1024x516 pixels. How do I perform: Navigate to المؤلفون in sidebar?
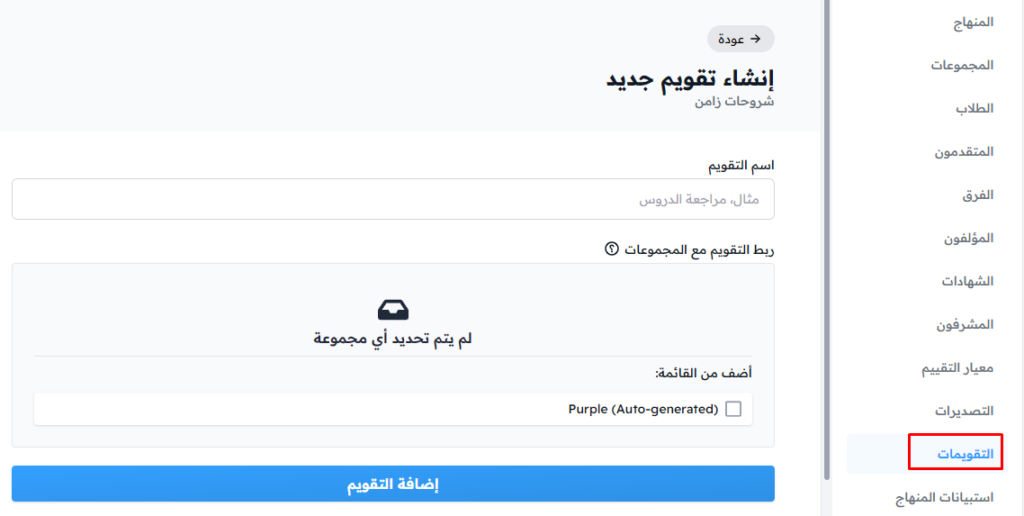968,238
